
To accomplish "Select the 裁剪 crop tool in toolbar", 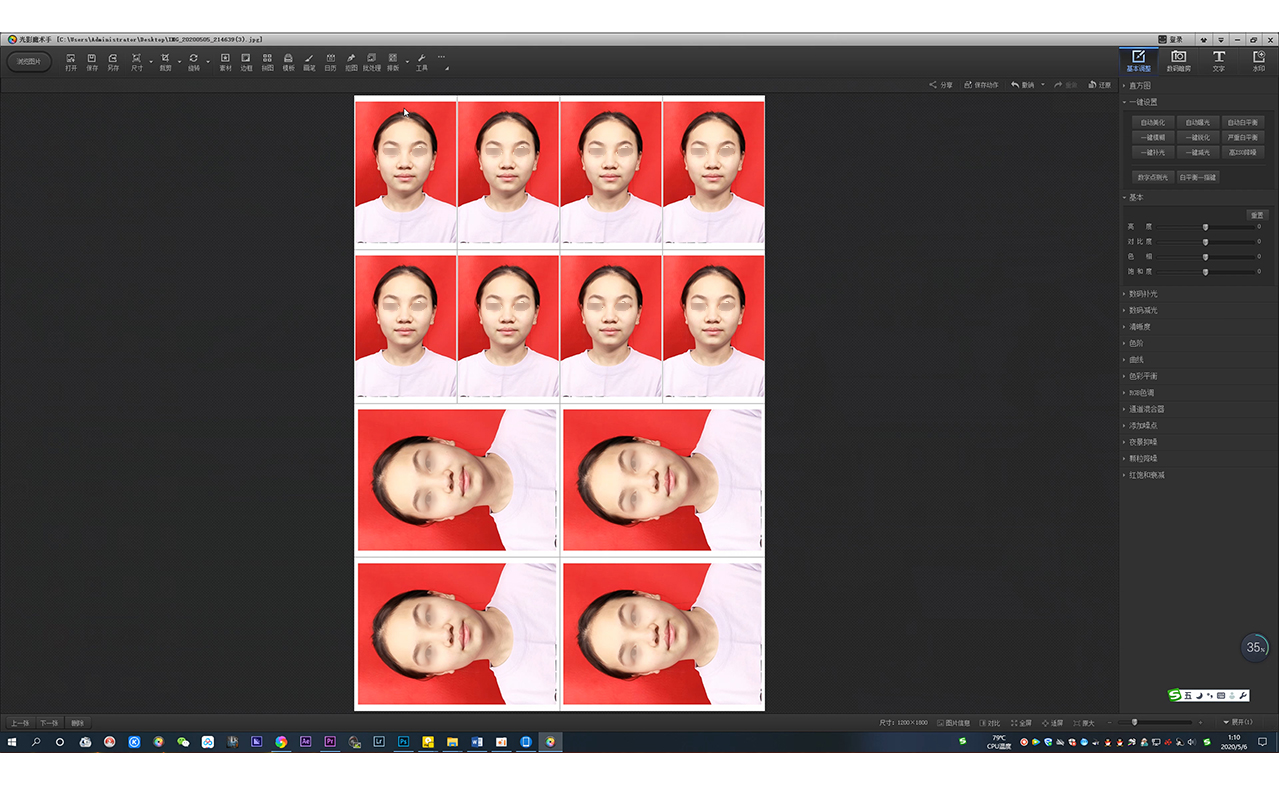I will 166,62.
